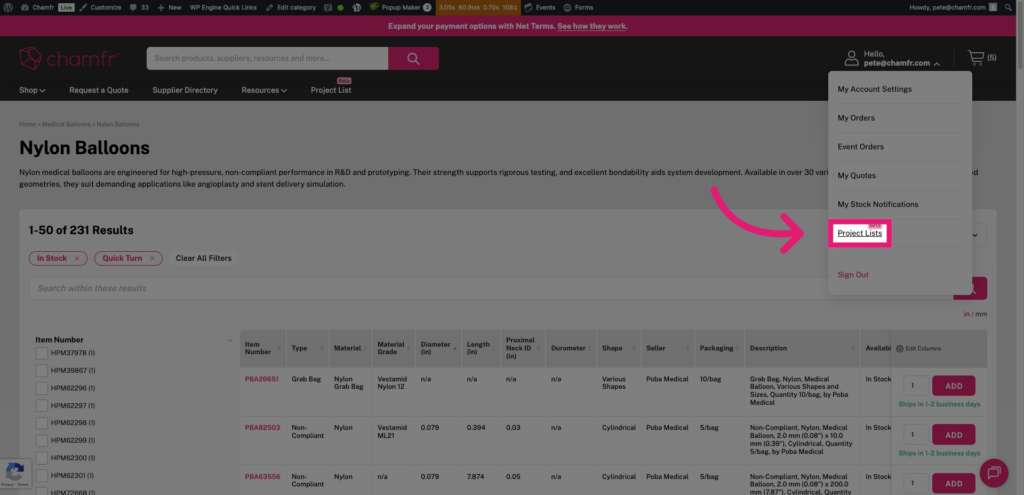
Task: Open the Popup Maker admin bar item
Action: coord(400,7)
